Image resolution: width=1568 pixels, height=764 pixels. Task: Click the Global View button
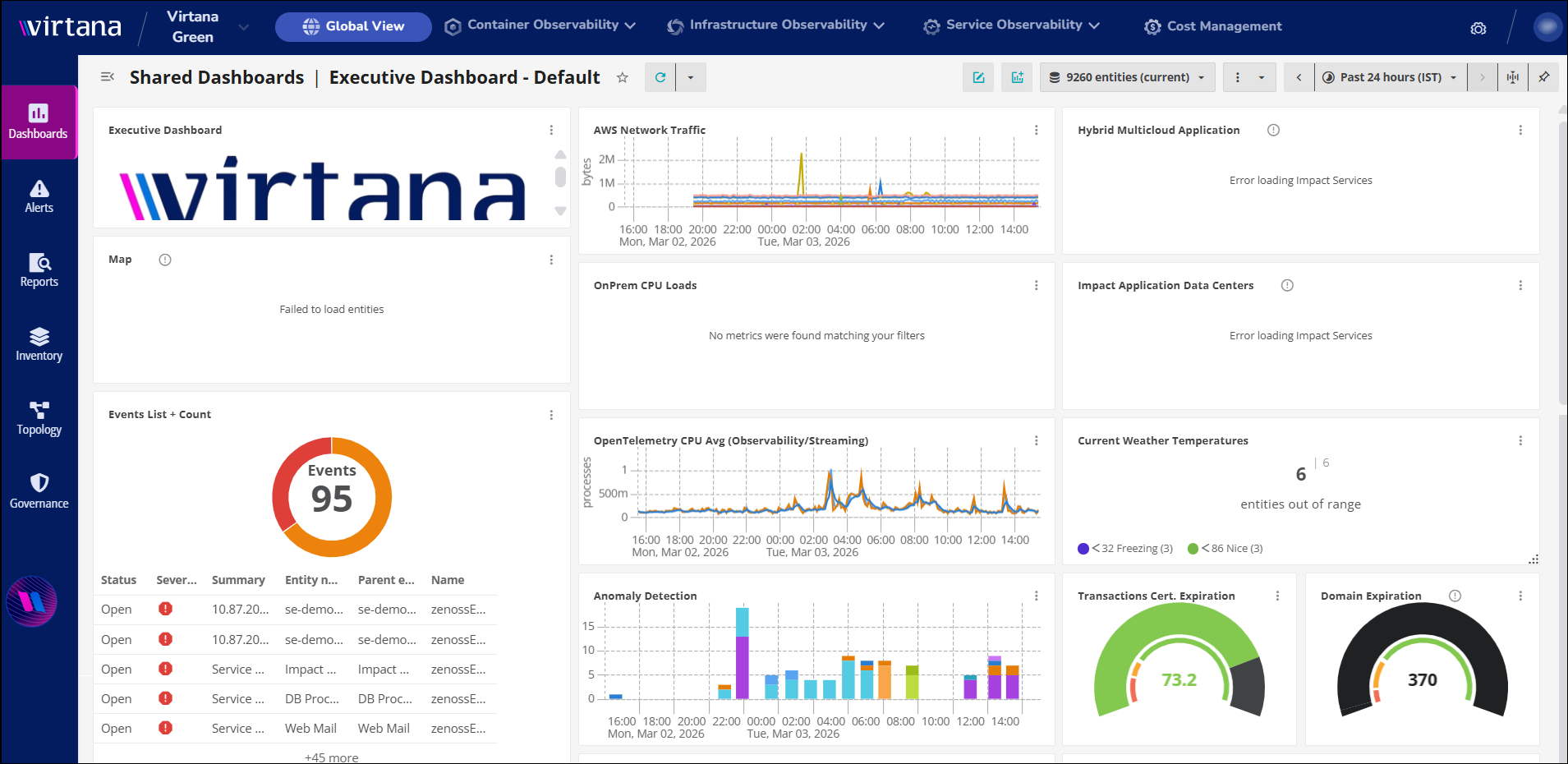pyautogui.click(x=353, y=26)
